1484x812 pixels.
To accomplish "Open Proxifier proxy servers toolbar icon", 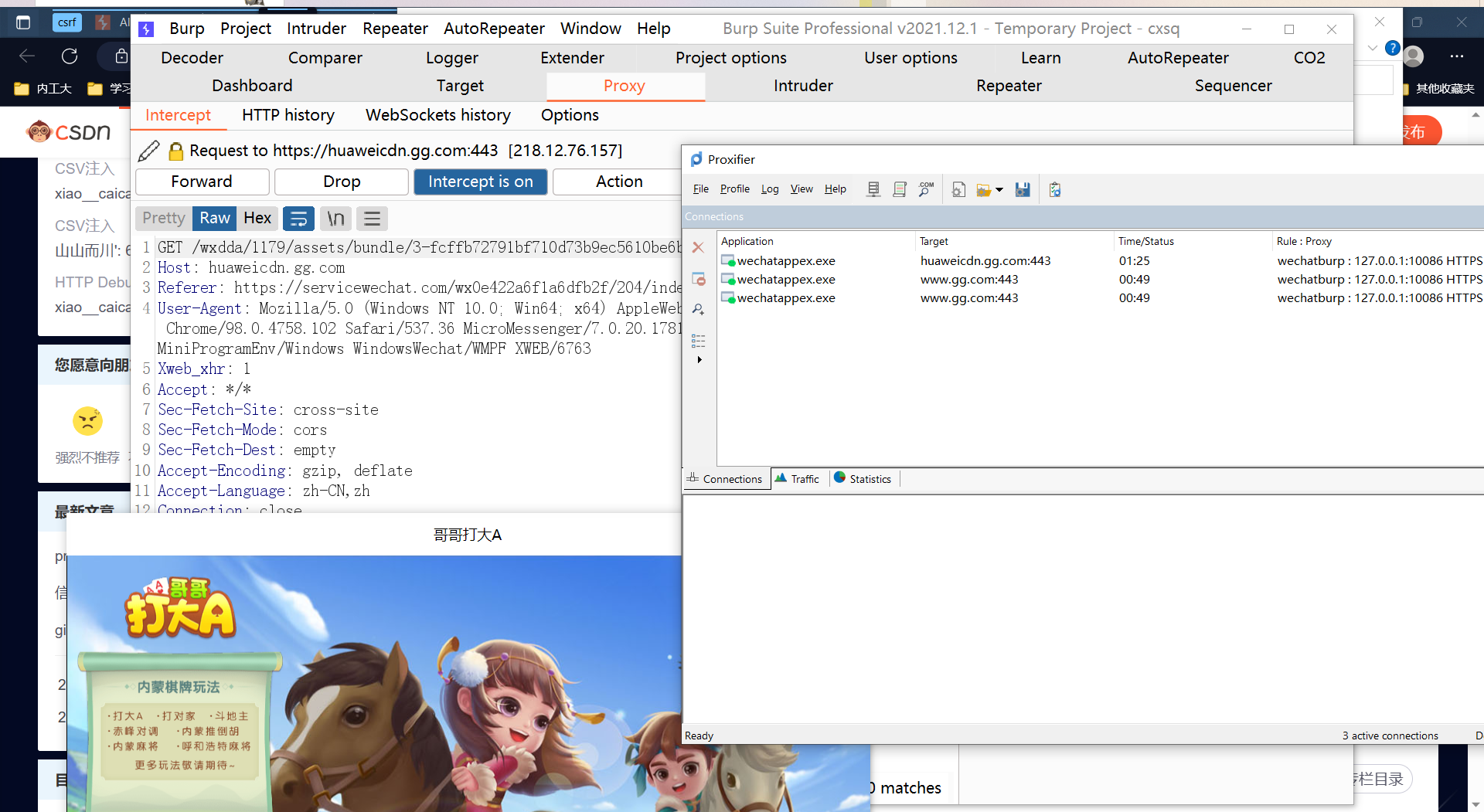I will pyautogui.click(x=873, y=189).
